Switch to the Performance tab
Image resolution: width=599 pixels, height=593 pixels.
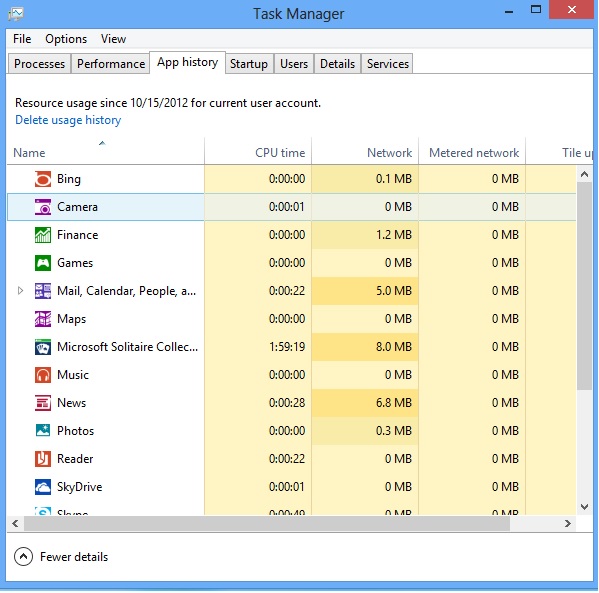click(x=111, y=63)
